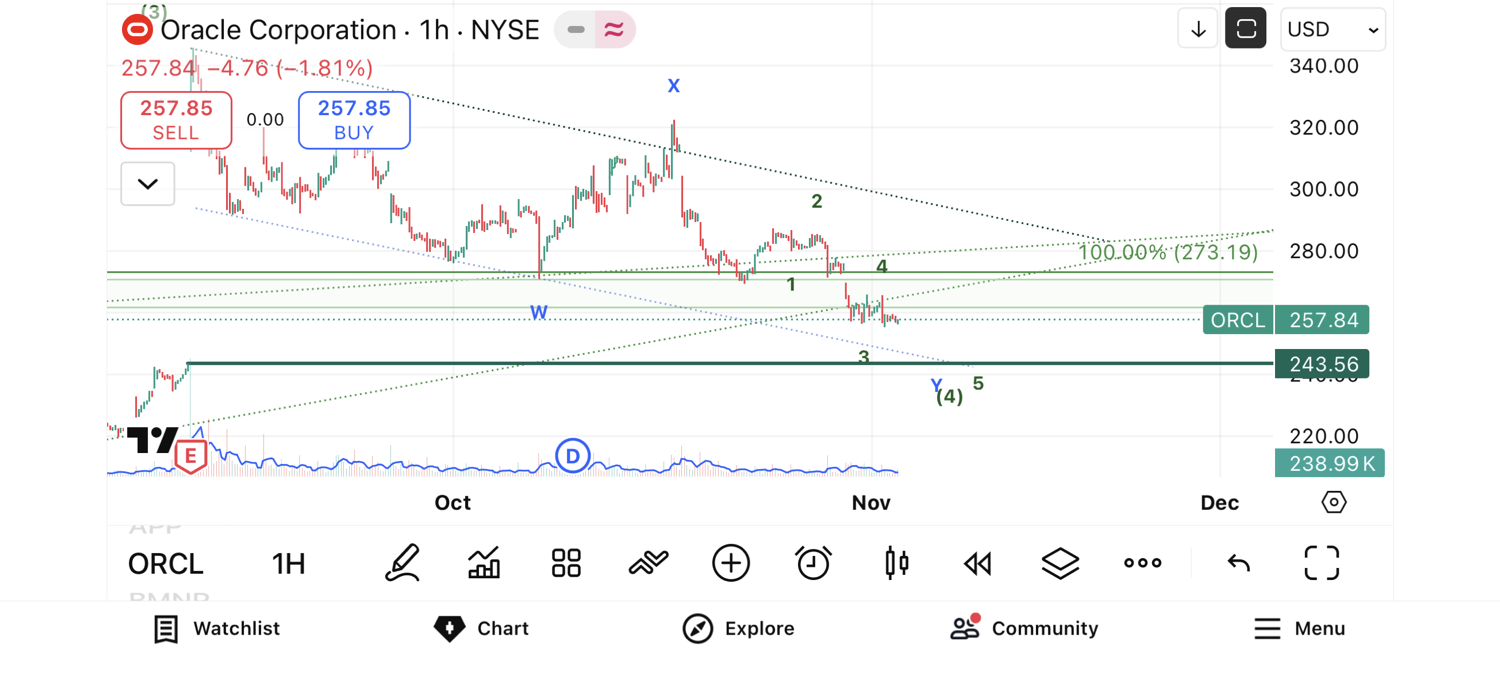Open the USD currency dropdown
Viewport: 1500px width, 690px height.
1333,29
